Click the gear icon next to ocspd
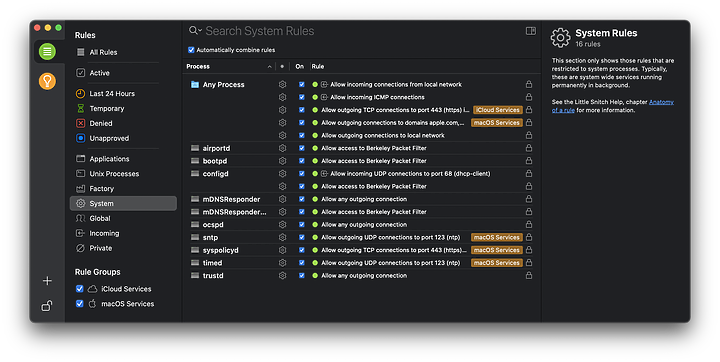This screenshot has height=362, width=720. tap(282, 225)
